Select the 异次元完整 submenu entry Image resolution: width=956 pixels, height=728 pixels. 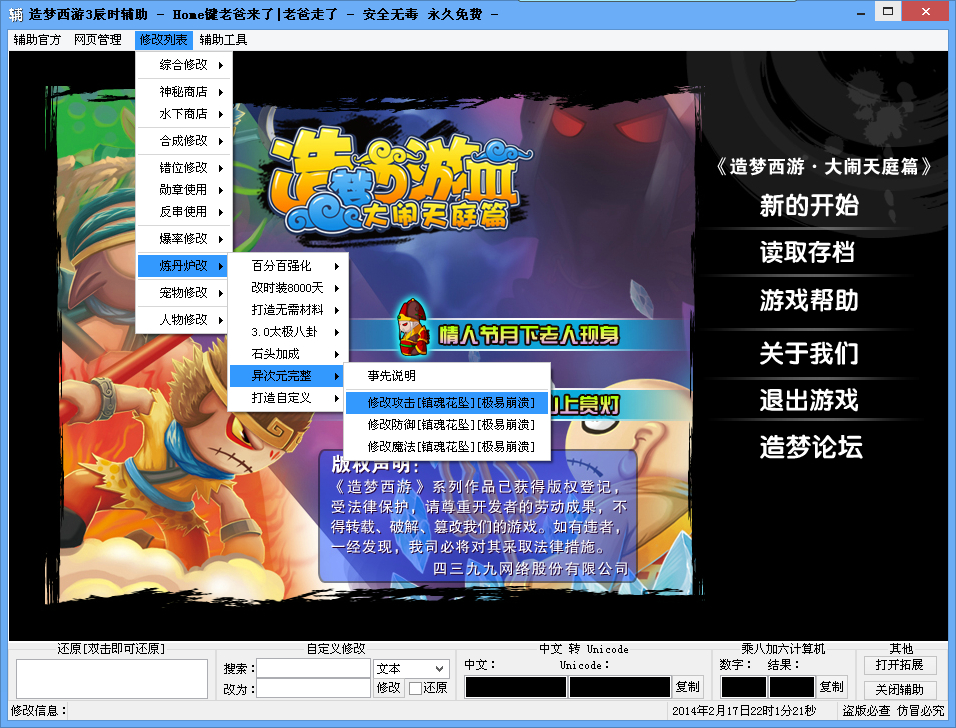pos(288,376)
